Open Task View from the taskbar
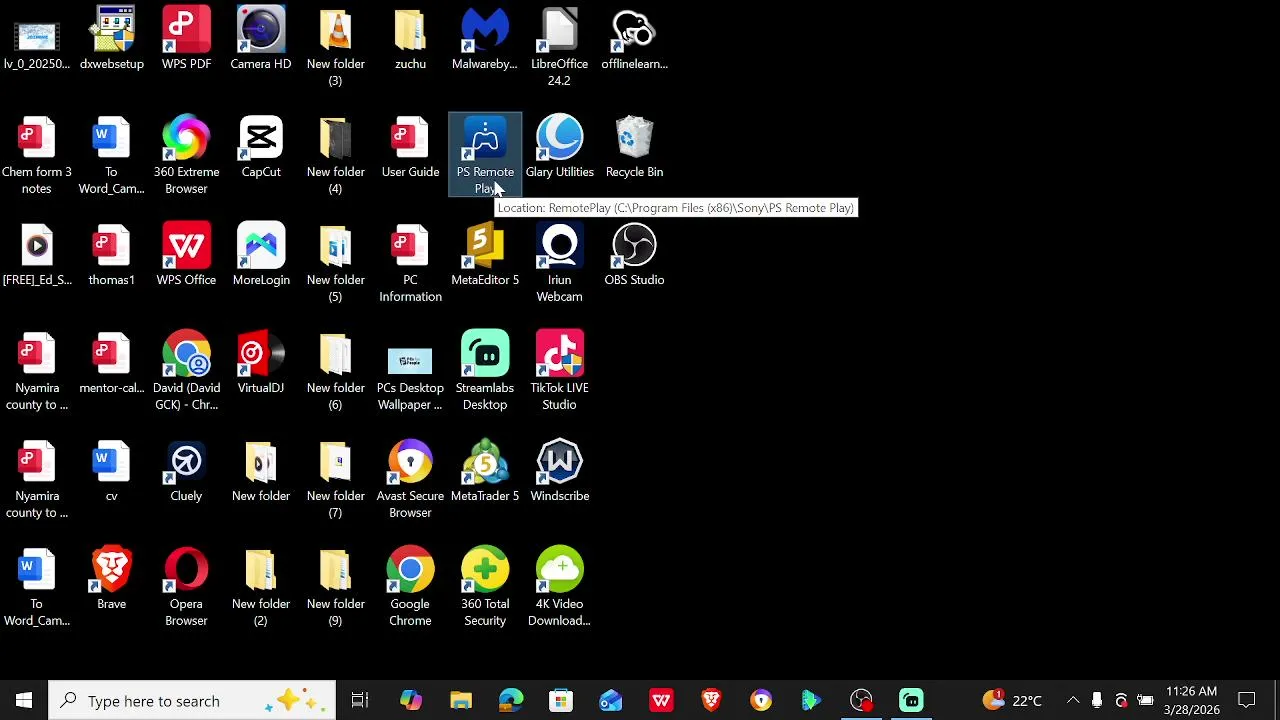The height and width of the screenshot is (720, 1280). [x=360, y=701]
